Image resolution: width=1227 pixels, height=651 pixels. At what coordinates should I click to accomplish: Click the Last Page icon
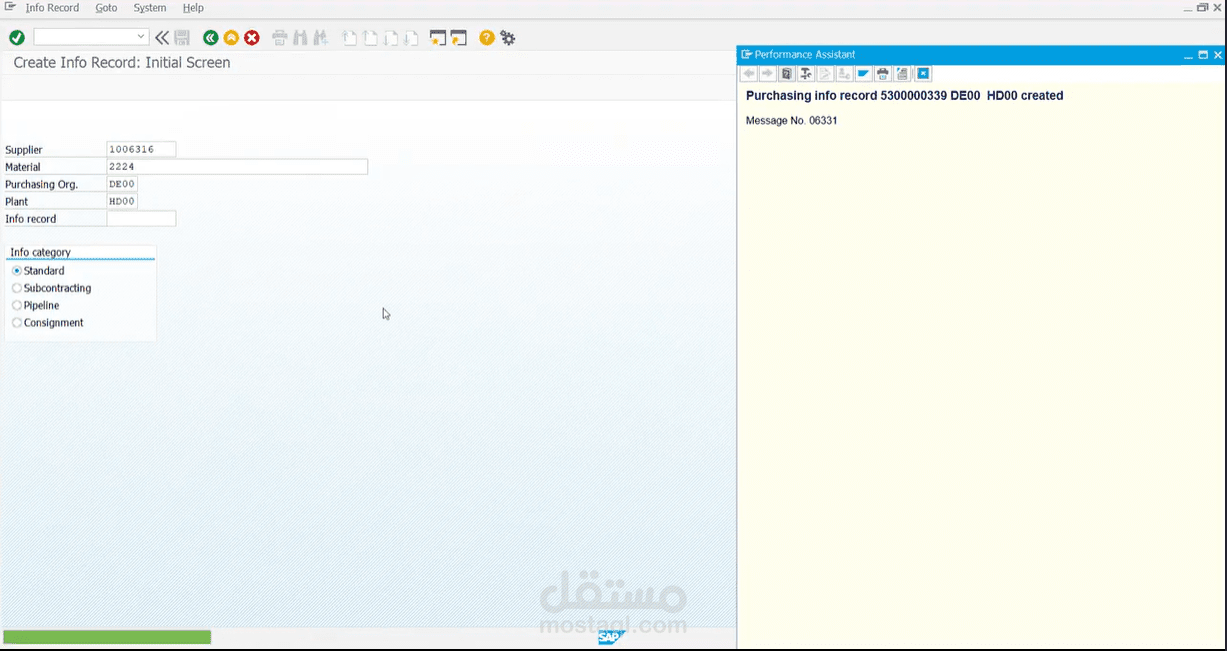click(411, 38)
